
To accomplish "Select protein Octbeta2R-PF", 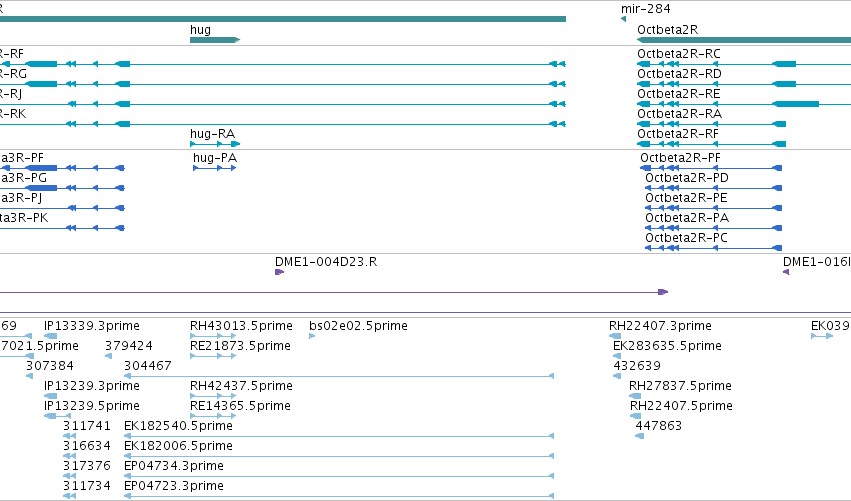I will tap(681, 158).
